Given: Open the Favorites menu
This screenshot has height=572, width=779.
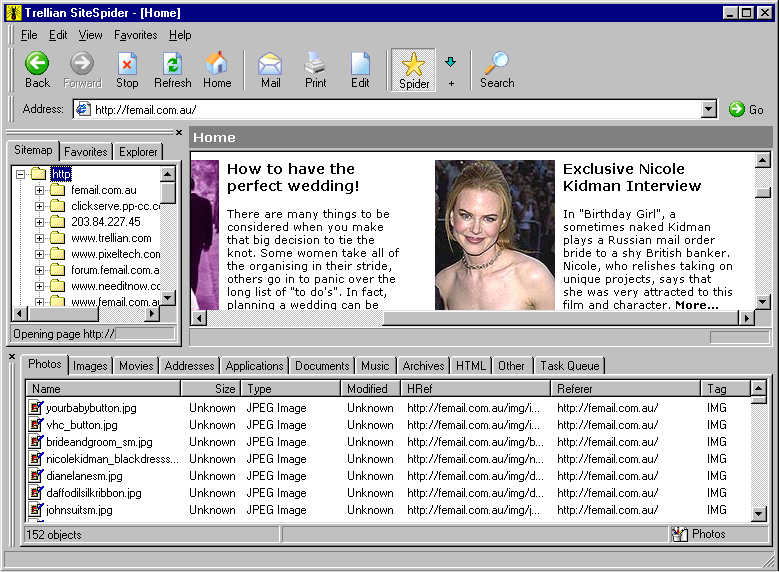Looking at the screenshot, I should point(136,35).
